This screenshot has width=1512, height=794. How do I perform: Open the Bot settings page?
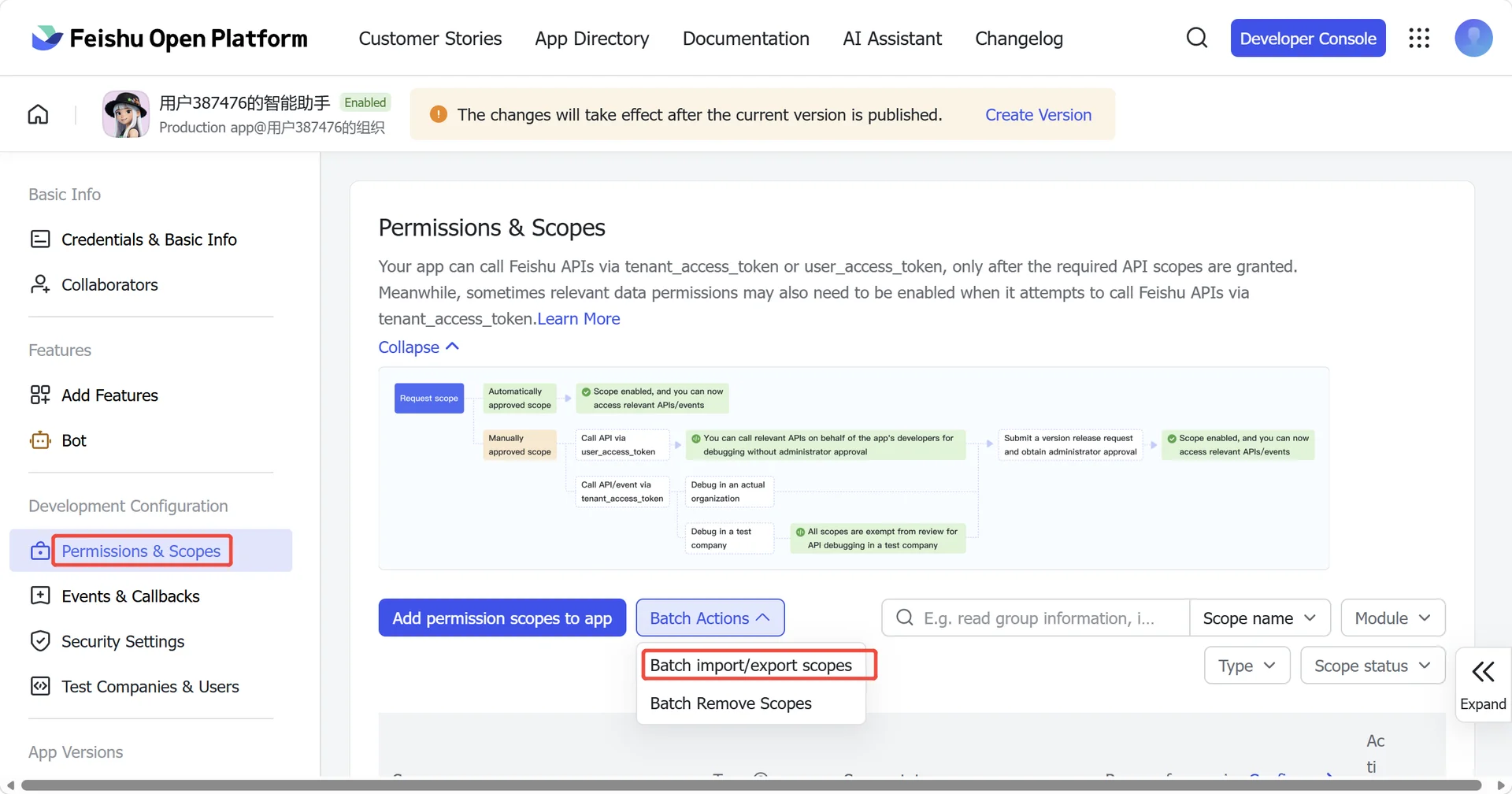pos(150,440)
